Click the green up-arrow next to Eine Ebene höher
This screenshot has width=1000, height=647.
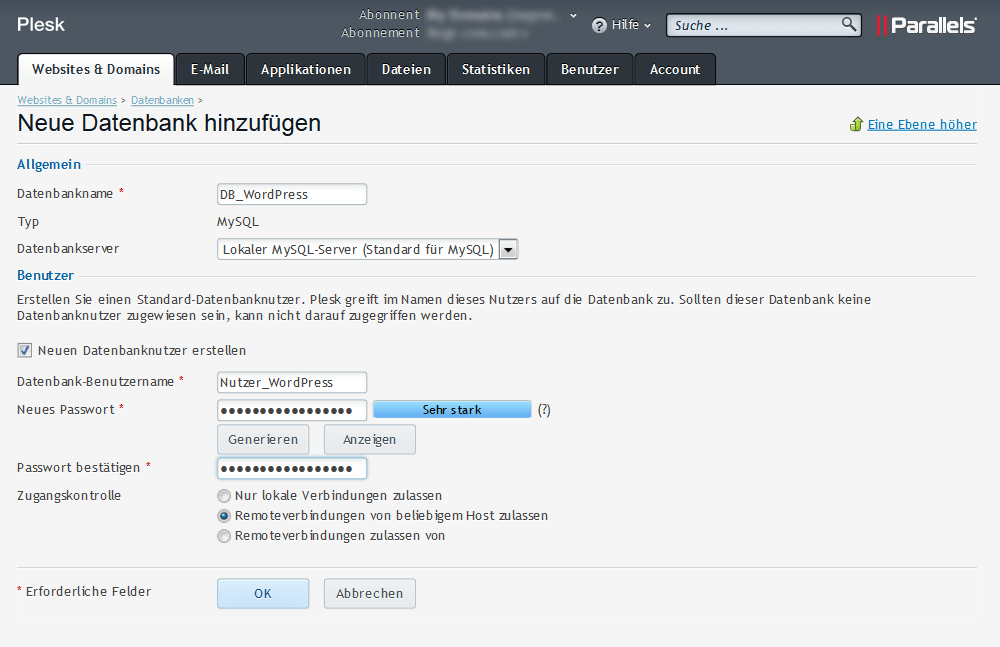[856, 124]
